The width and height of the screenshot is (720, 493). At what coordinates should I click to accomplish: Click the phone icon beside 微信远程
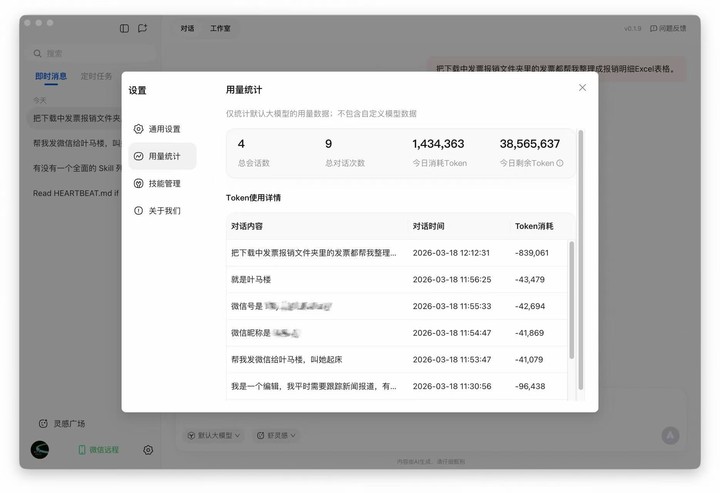pos(82,450)
